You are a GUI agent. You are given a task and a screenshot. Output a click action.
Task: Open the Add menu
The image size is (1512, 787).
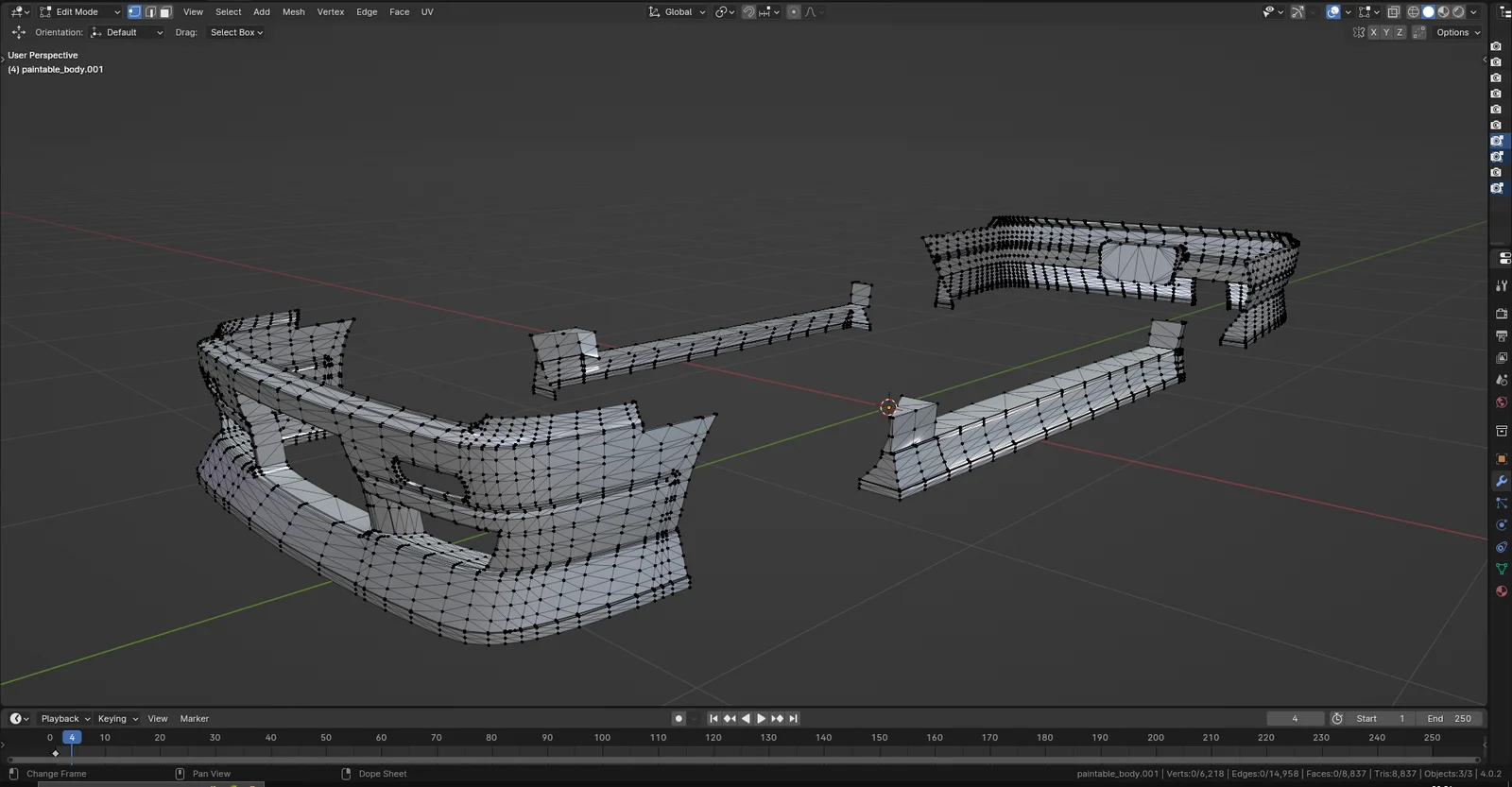tap(262, 12)
